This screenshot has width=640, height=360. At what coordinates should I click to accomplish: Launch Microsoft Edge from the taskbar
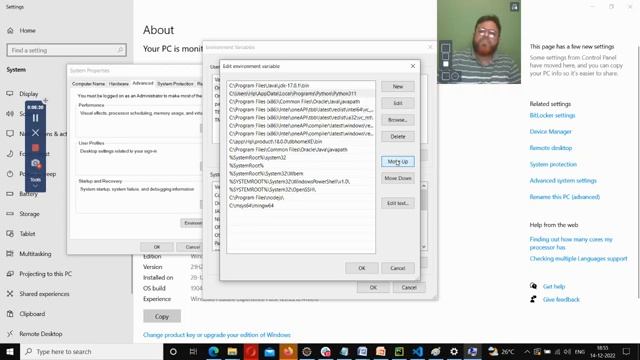(213, 351)
